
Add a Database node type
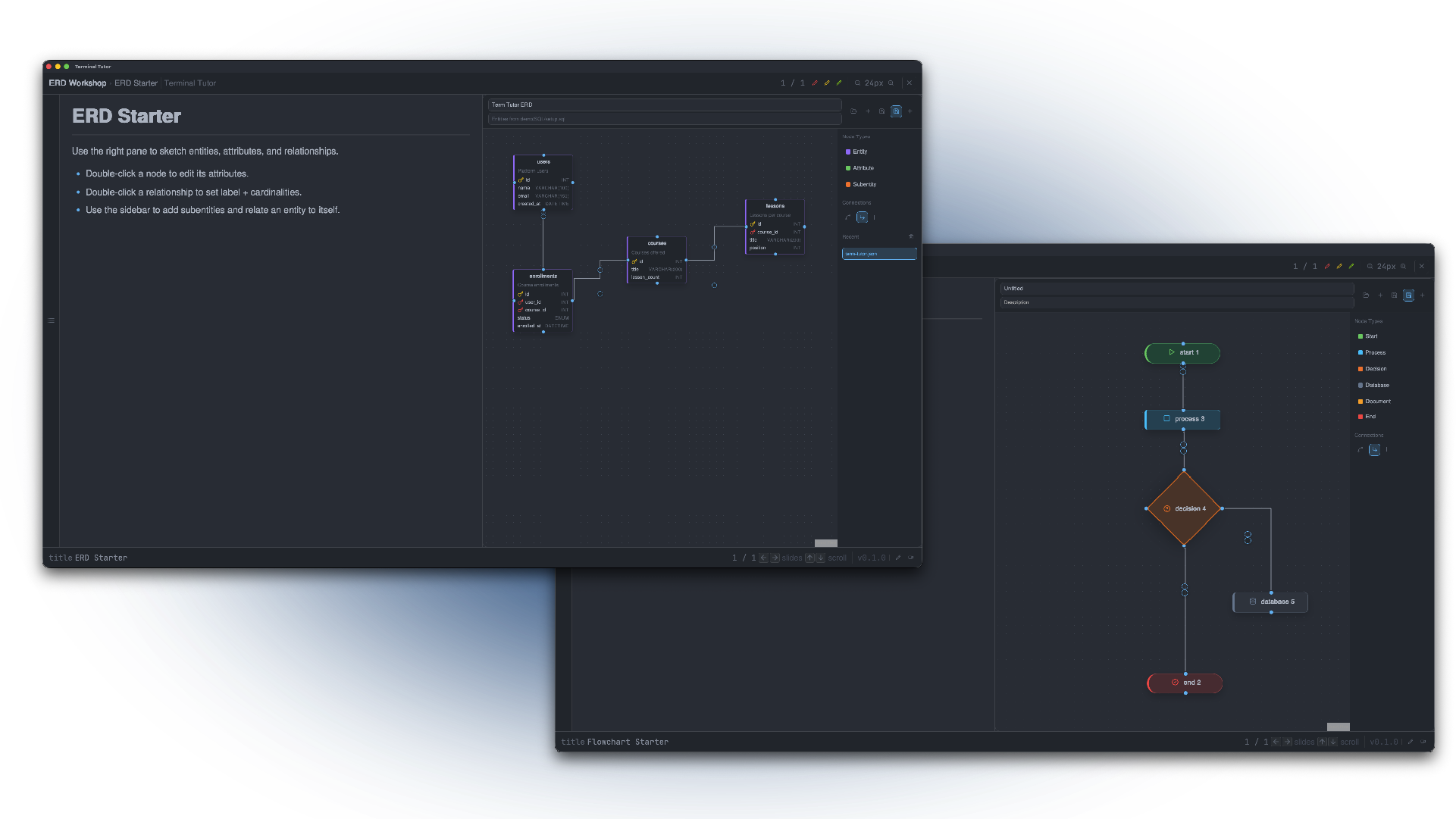pos(1373,386)
